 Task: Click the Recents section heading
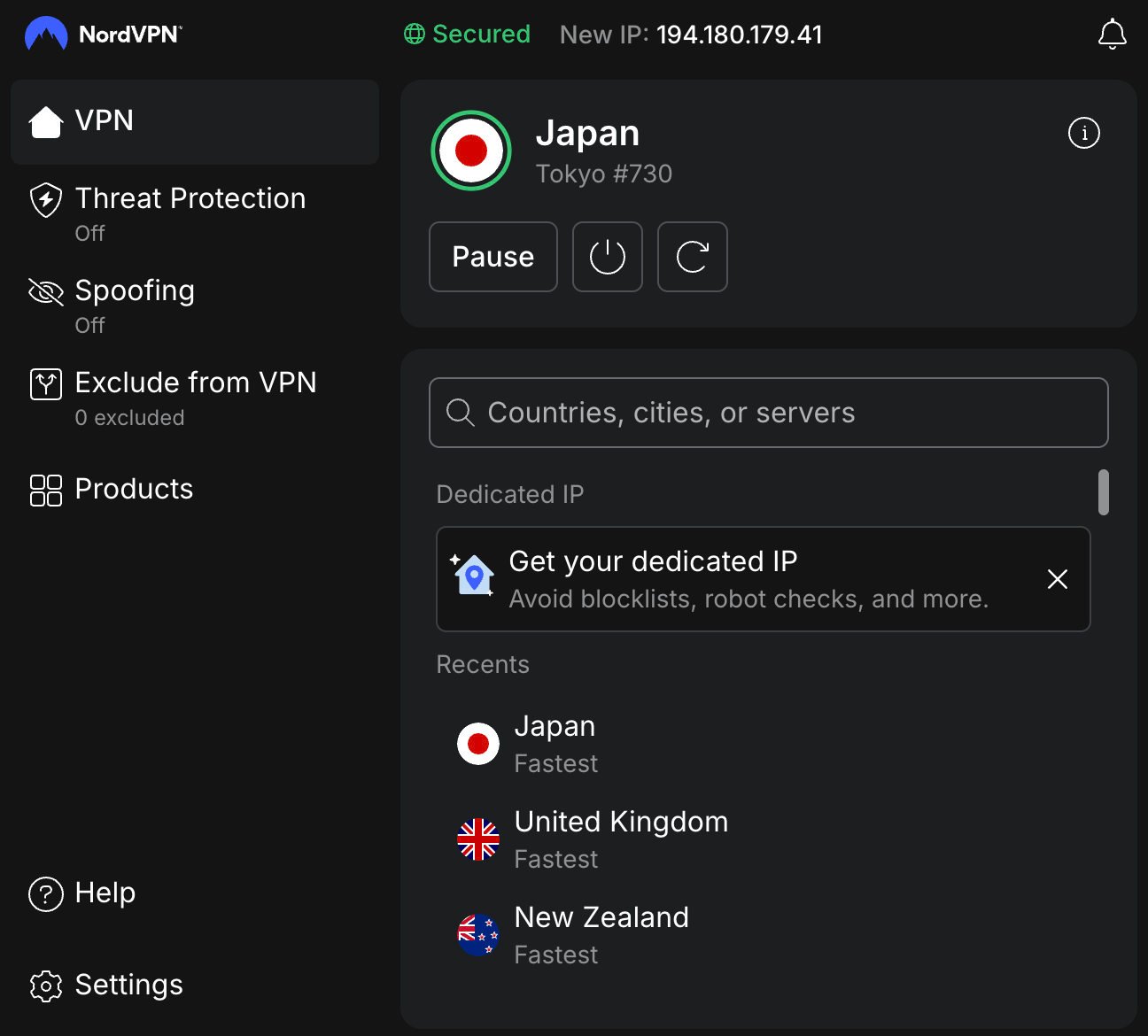click(x=483, y=665)
